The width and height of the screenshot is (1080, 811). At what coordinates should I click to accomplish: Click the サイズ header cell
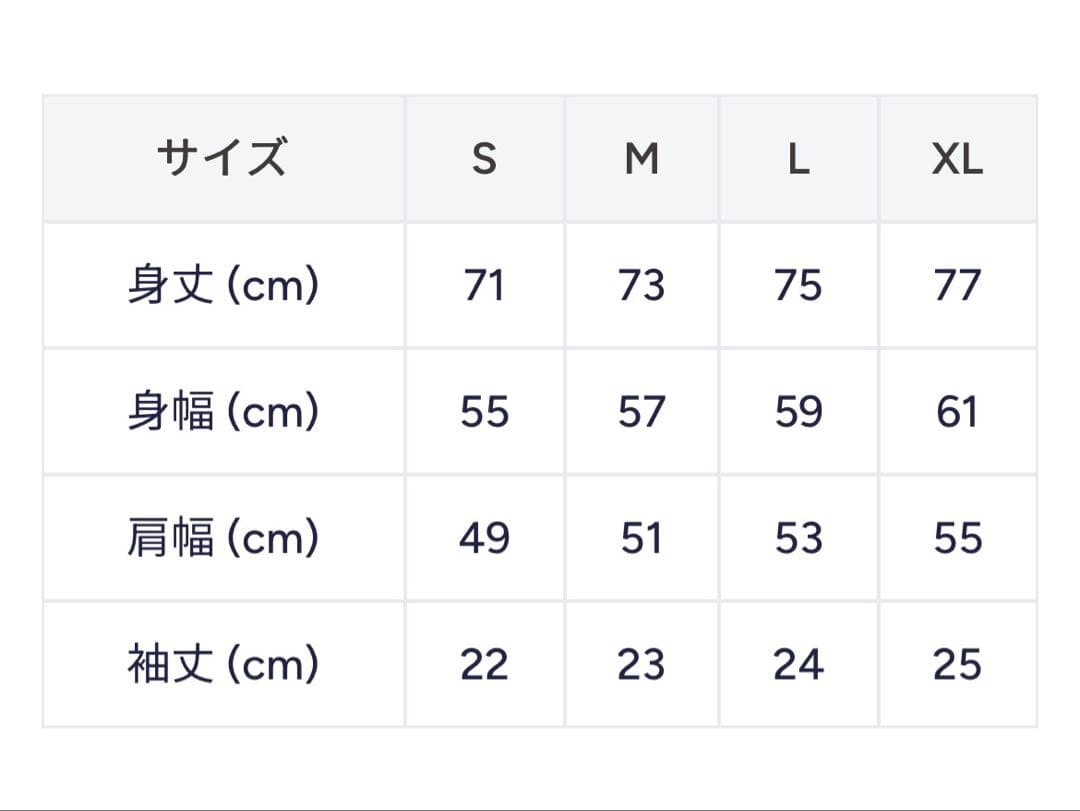tap(222, 158)
